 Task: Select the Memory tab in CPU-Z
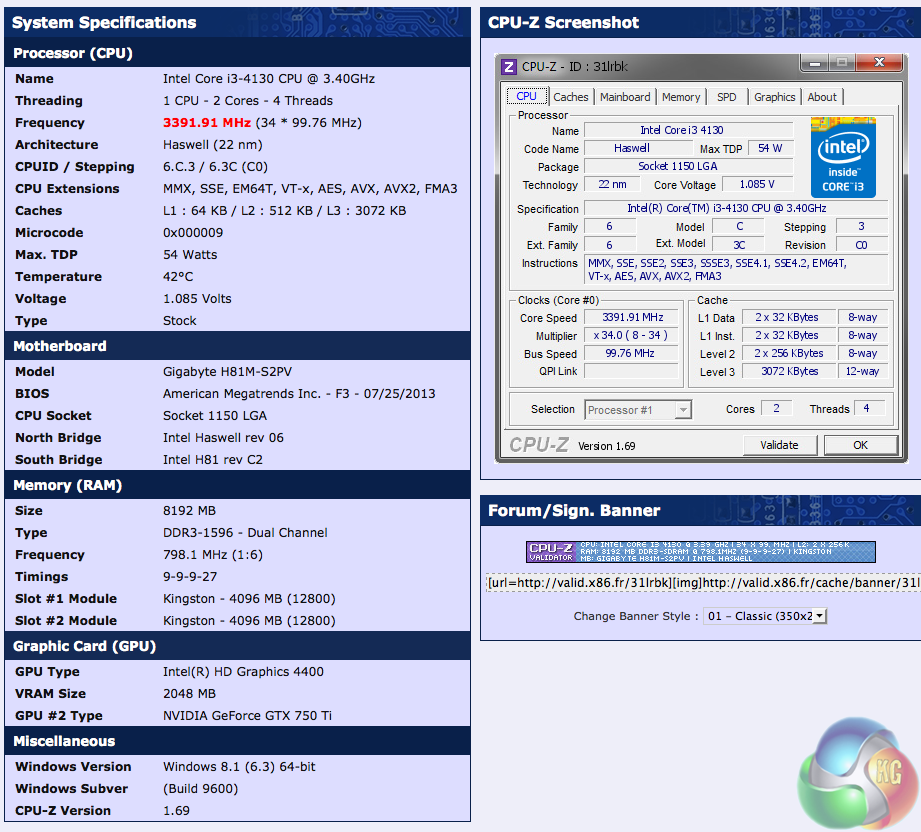[x=681, y=97]
